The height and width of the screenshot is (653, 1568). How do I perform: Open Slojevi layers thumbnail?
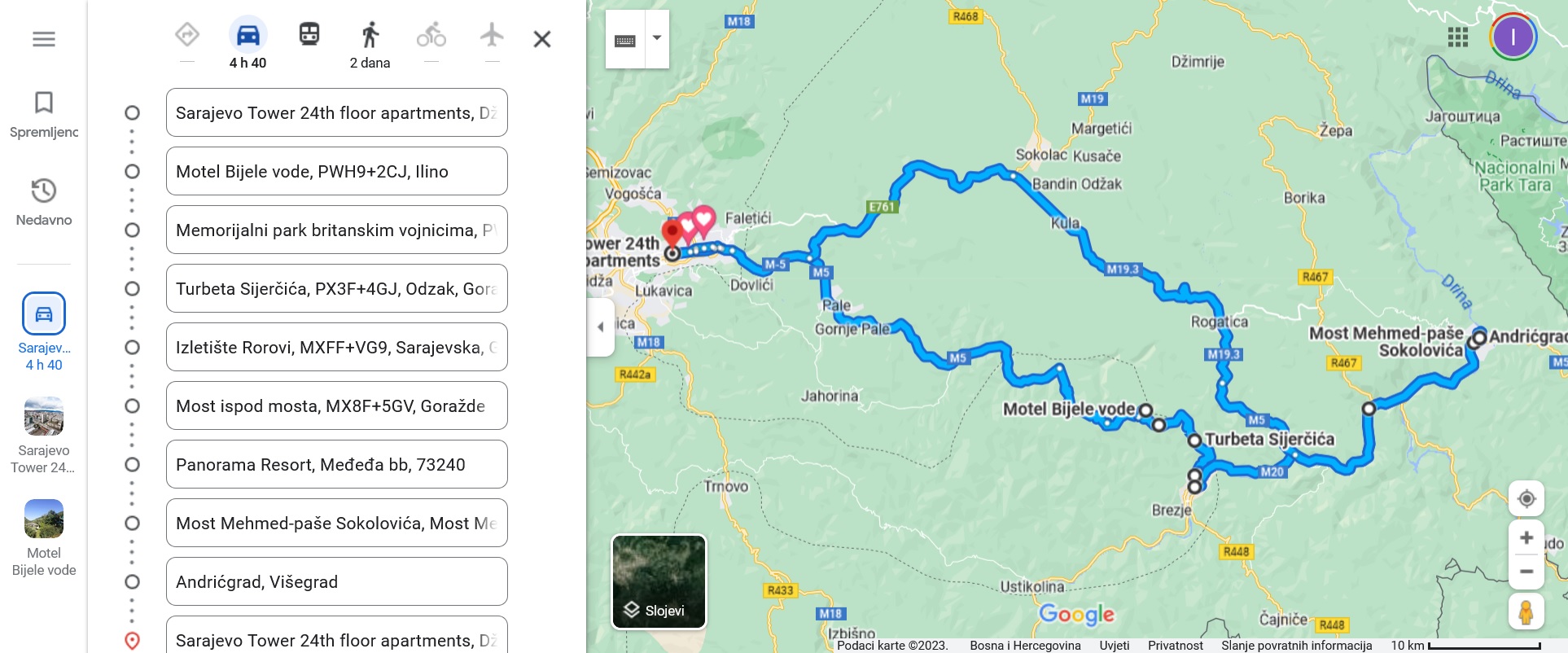659,581
